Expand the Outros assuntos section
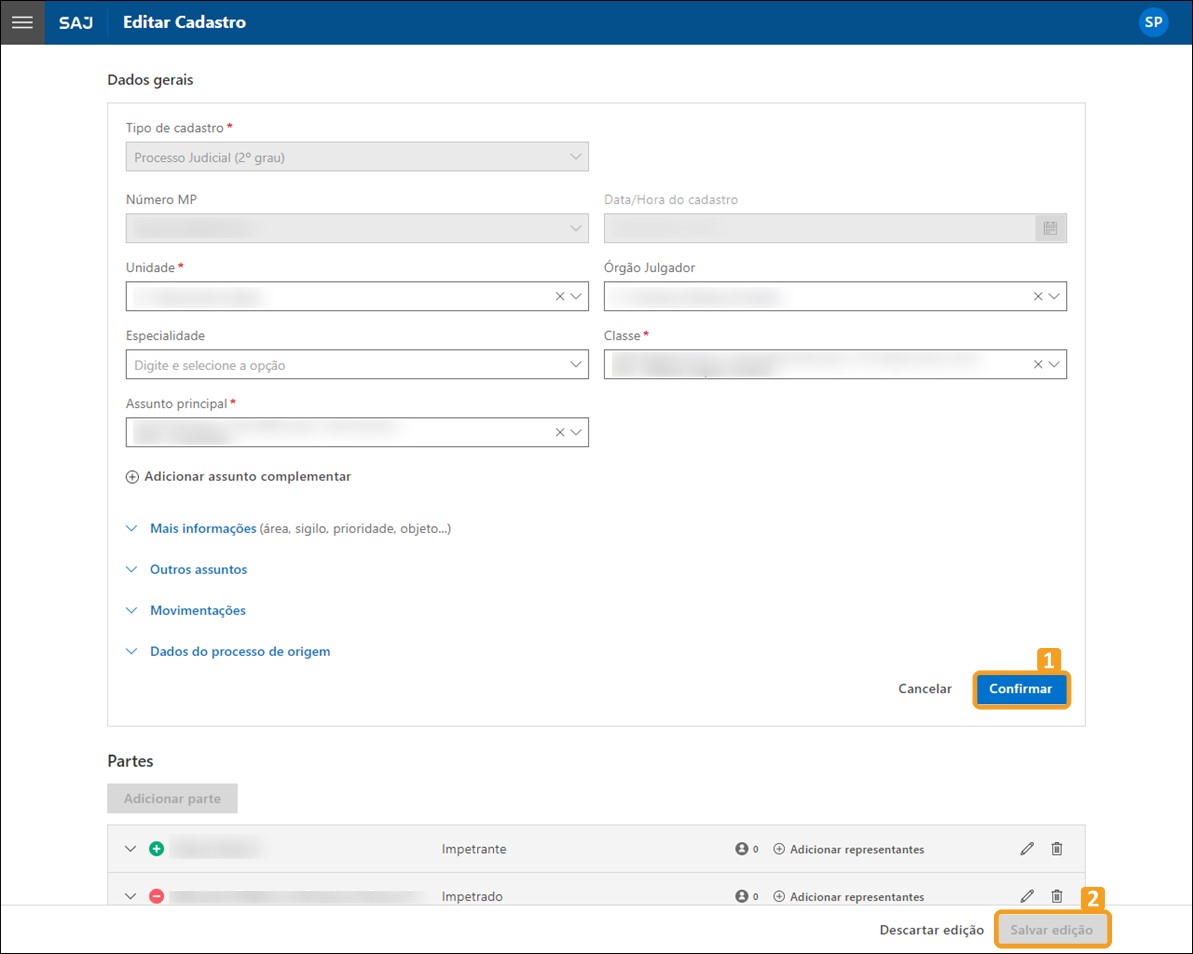 (x=198, y=569)
